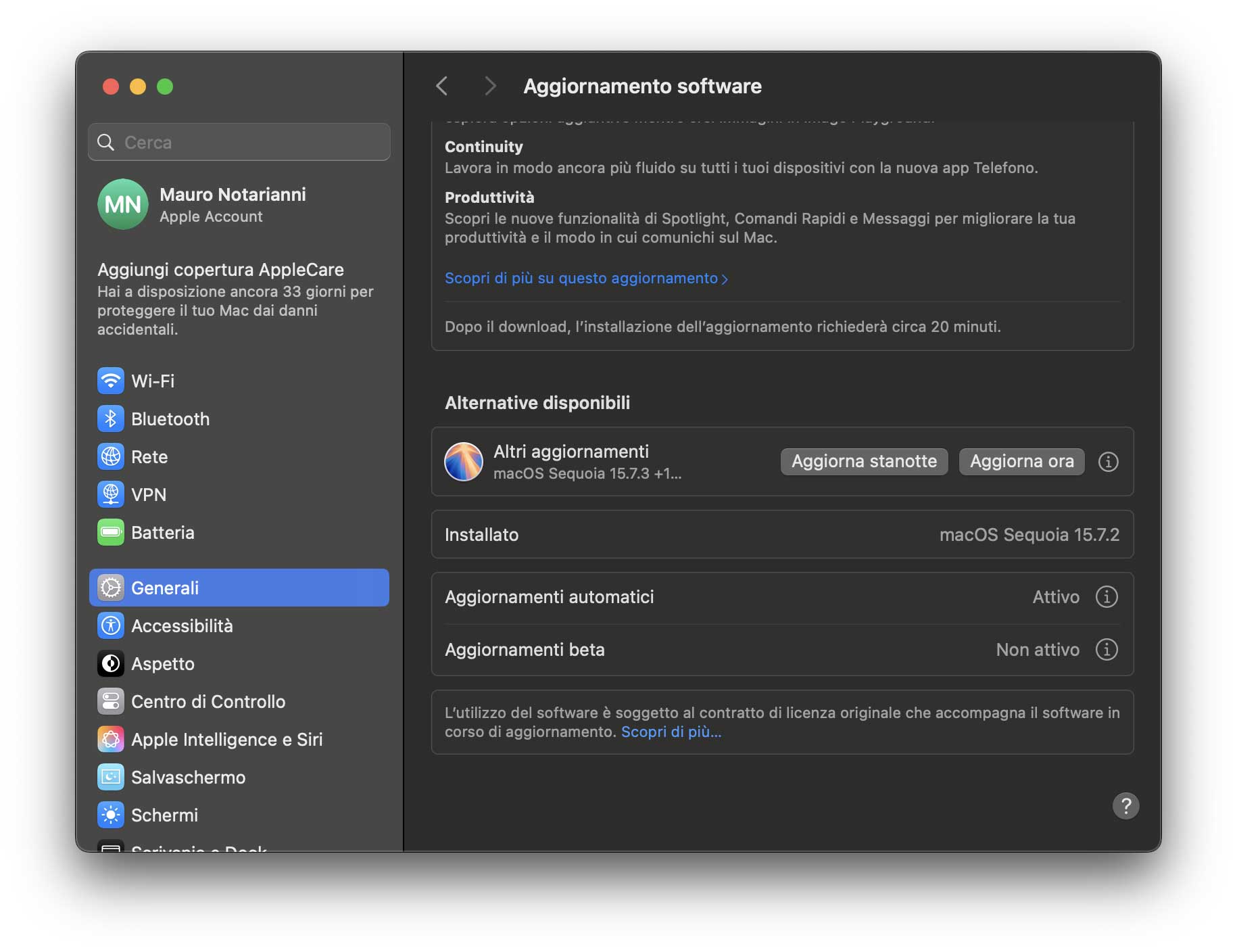1237x952 pixels.
Task: Switch to Aspetto settings
Action: tap(111, 663)
